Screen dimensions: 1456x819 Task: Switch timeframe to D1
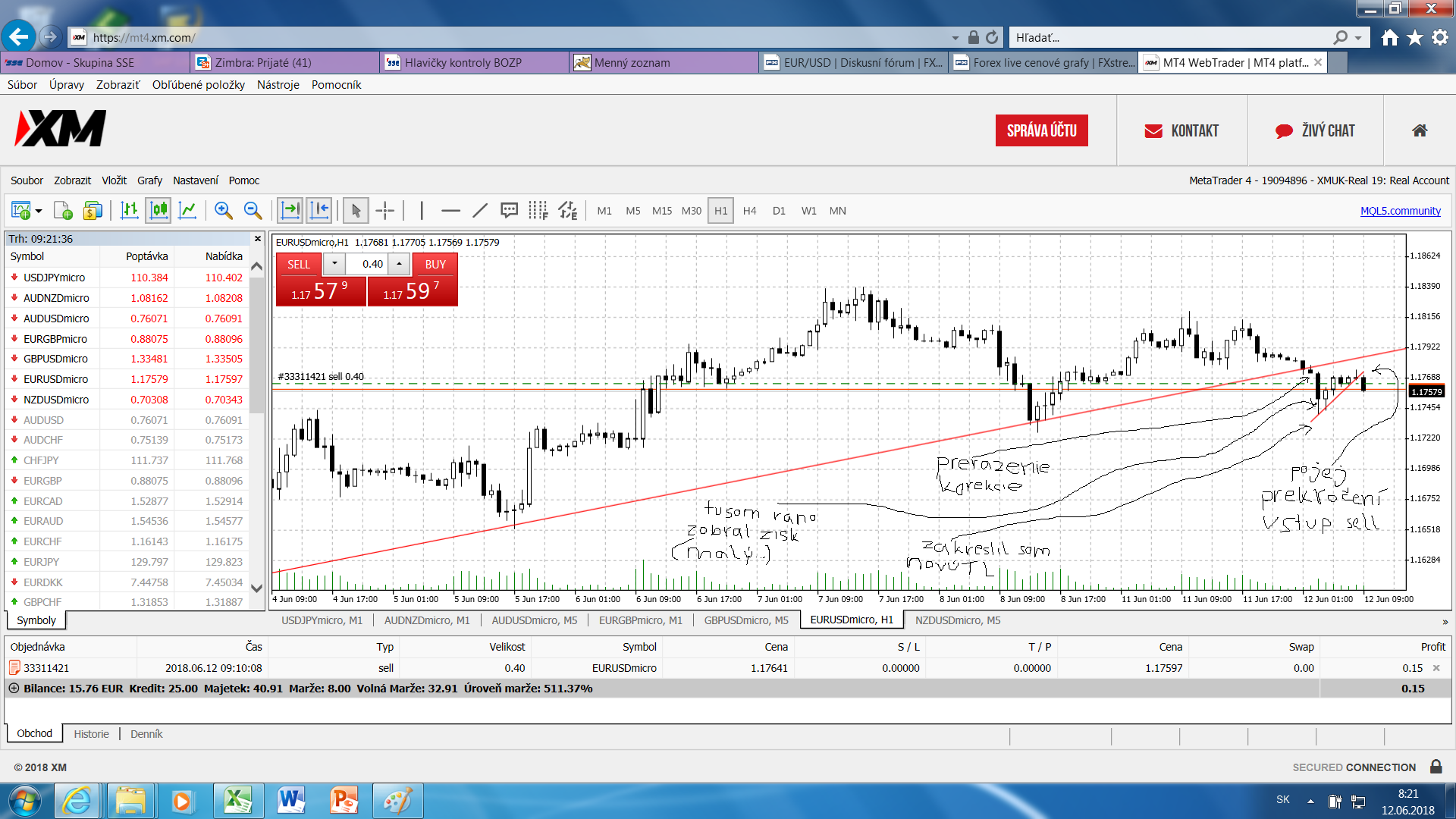tap(779, 211)
